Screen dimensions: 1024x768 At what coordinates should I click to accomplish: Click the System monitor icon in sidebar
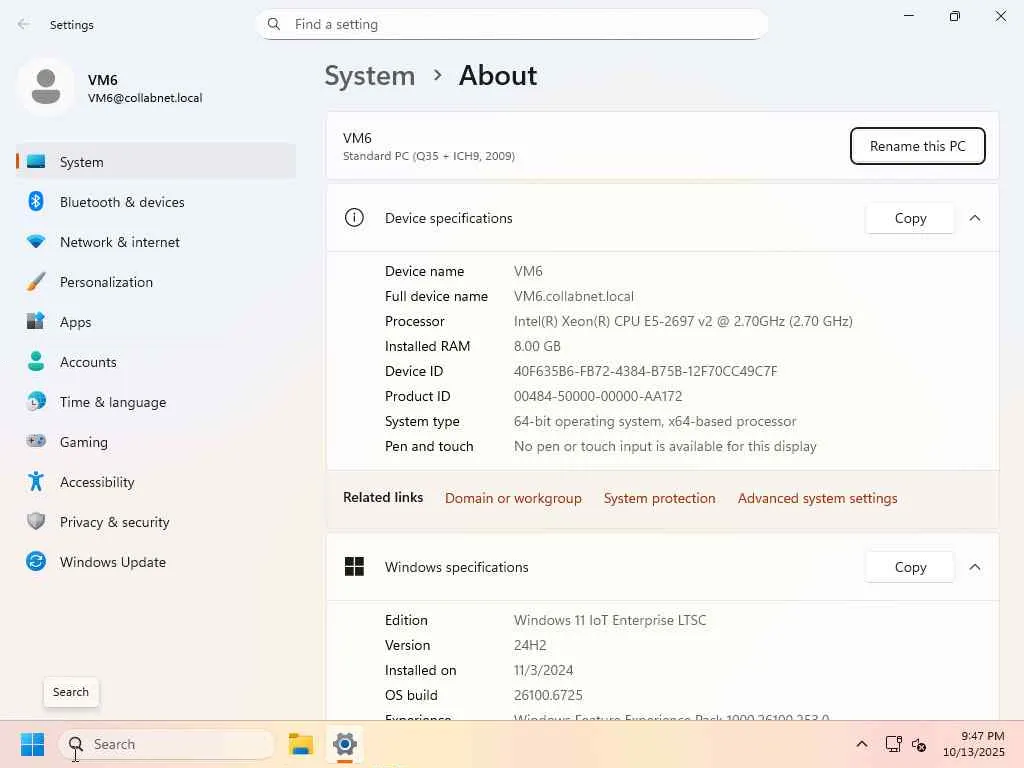click(x=36, y=161)
